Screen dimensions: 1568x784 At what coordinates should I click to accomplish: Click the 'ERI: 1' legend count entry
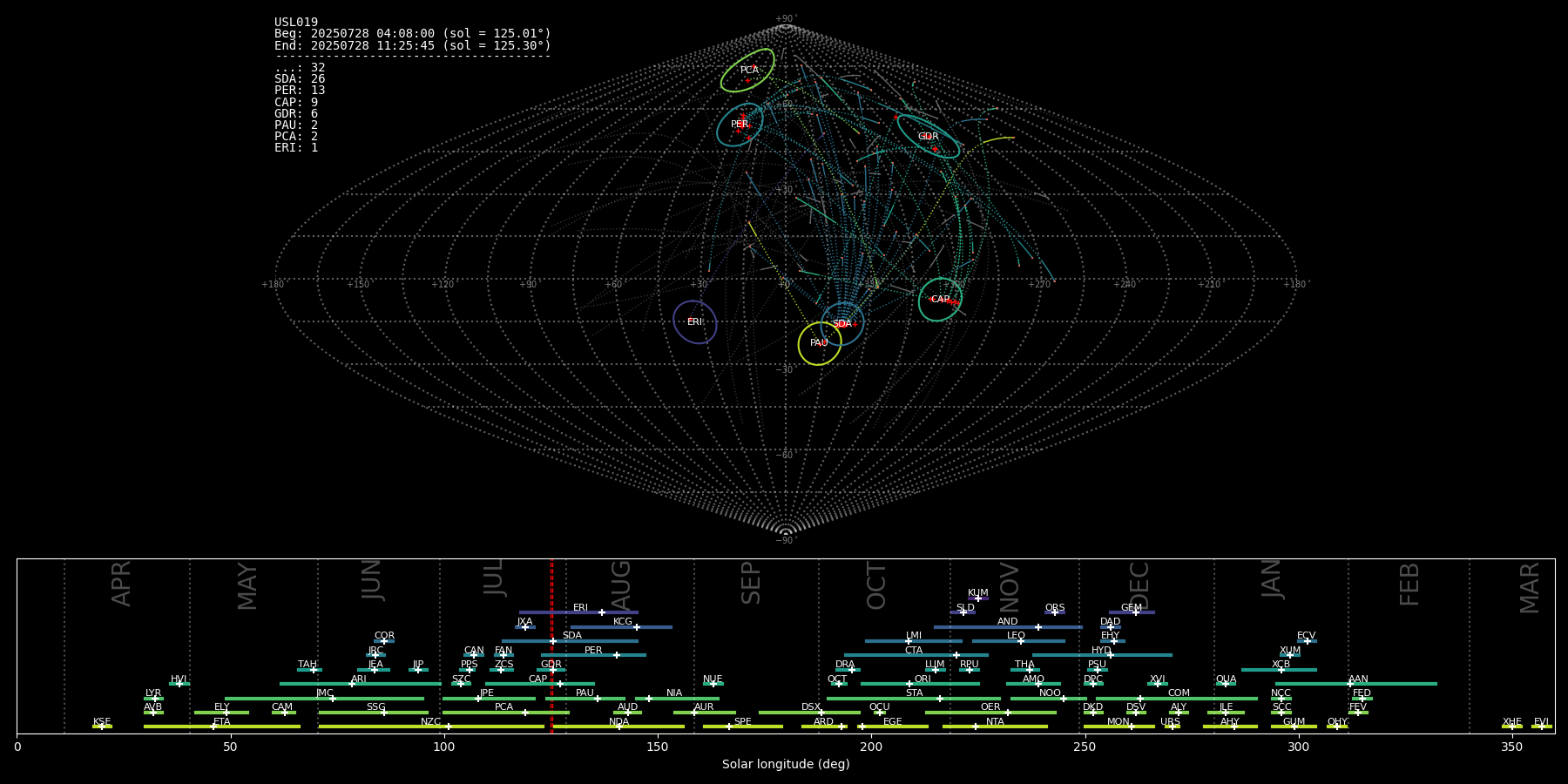click(296, 148)
